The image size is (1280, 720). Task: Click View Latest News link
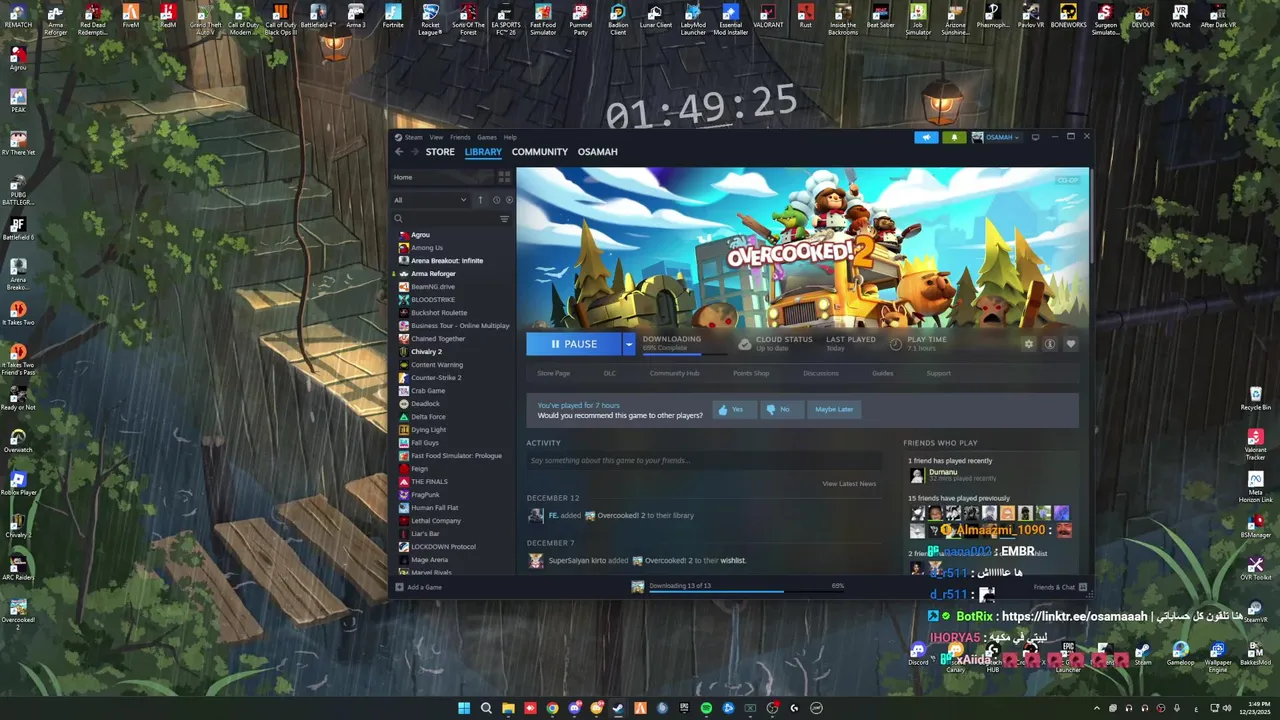(x=849, y=484)
